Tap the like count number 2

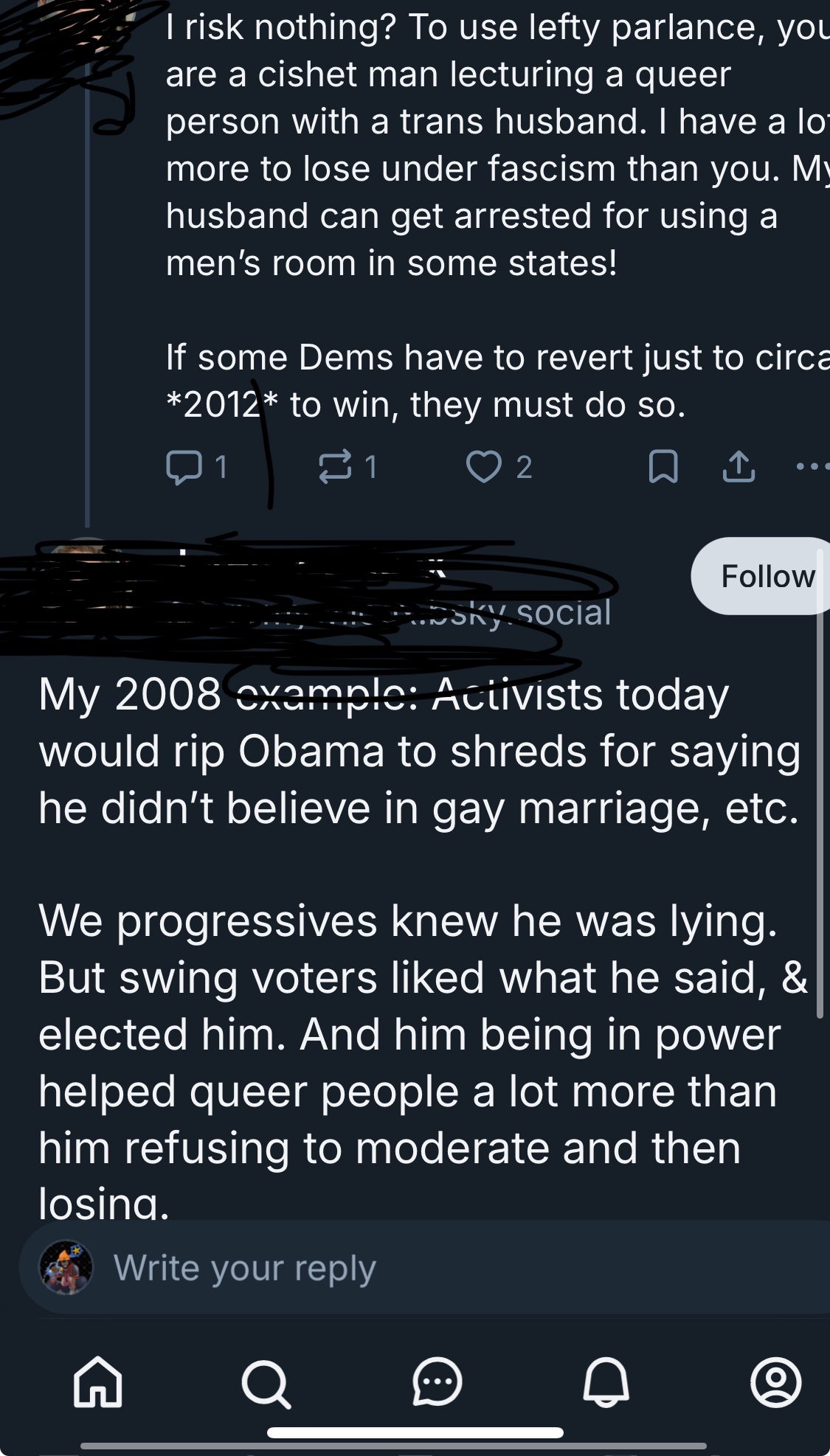(x=524, y=467)
